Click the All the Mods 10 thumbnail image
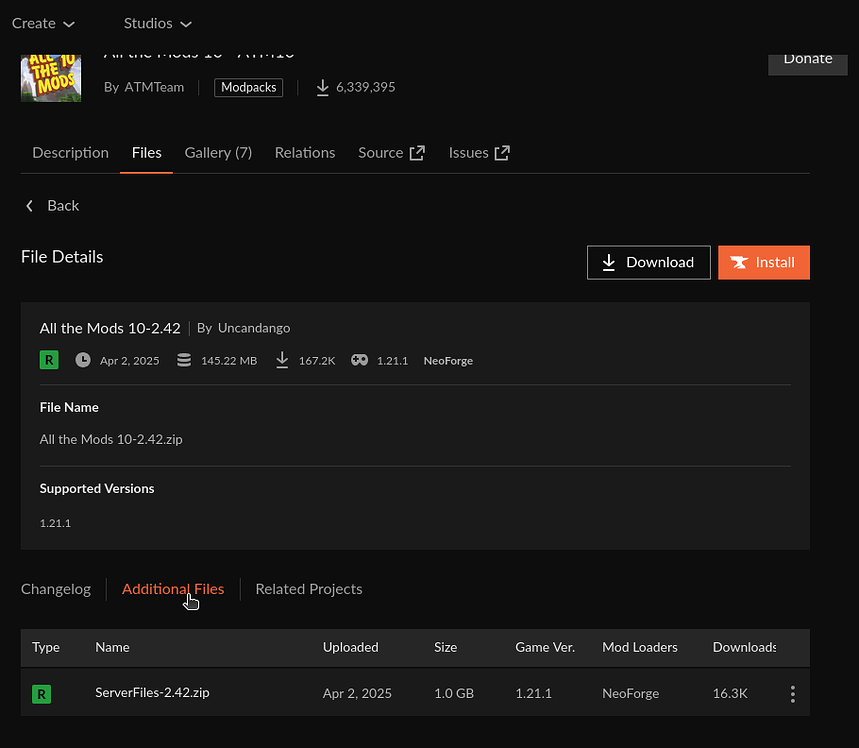 point(50,78)
